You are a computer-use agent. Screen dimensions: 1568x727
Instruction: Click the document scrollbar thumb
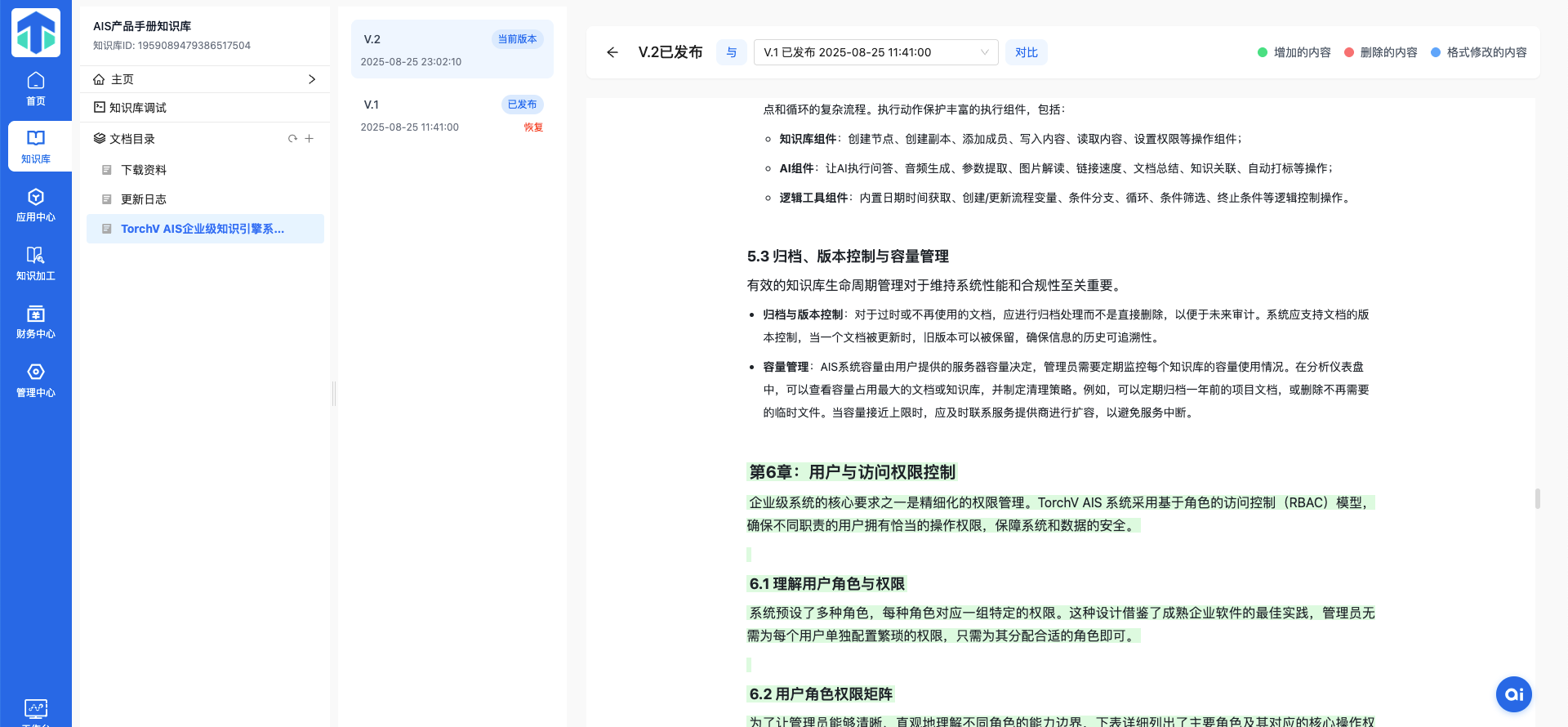click(x=1538, y=498)
